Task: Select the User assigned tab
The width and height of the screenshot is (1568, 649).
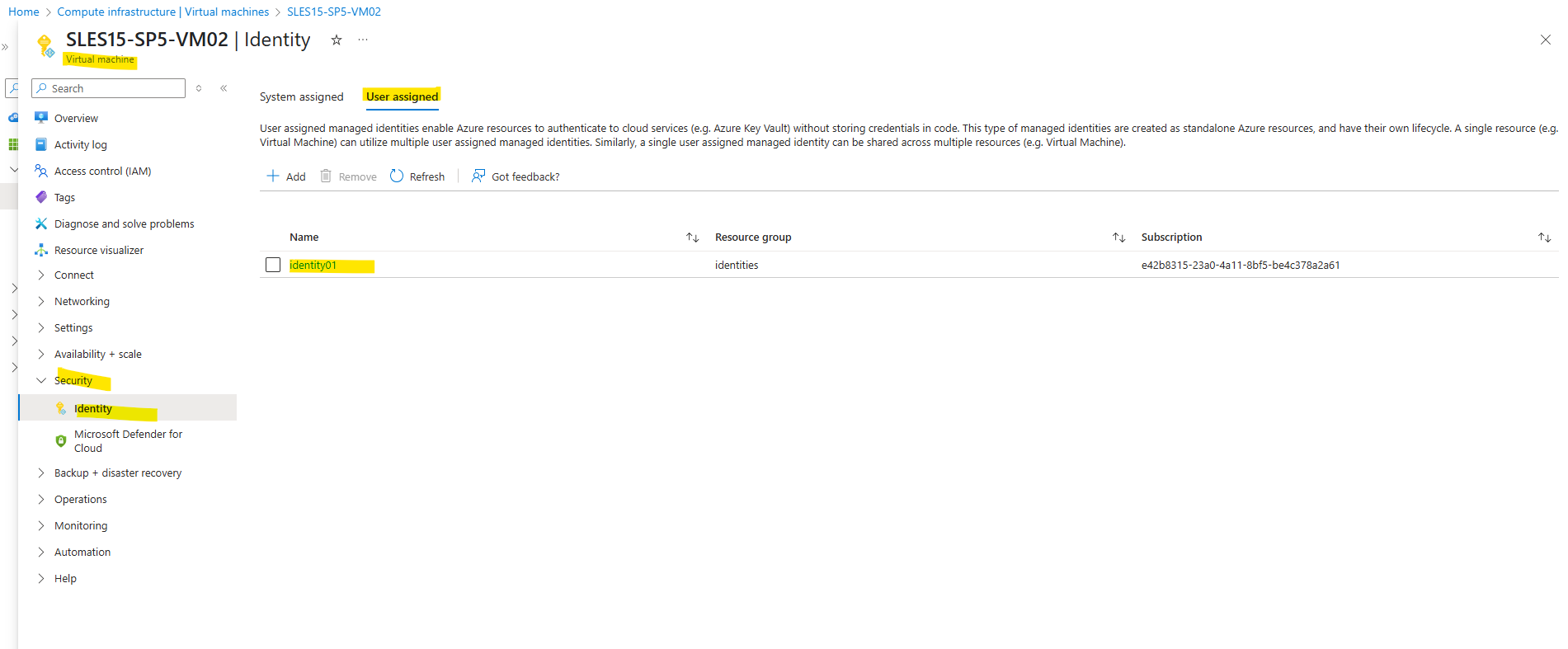Action: tap(403, 96)
